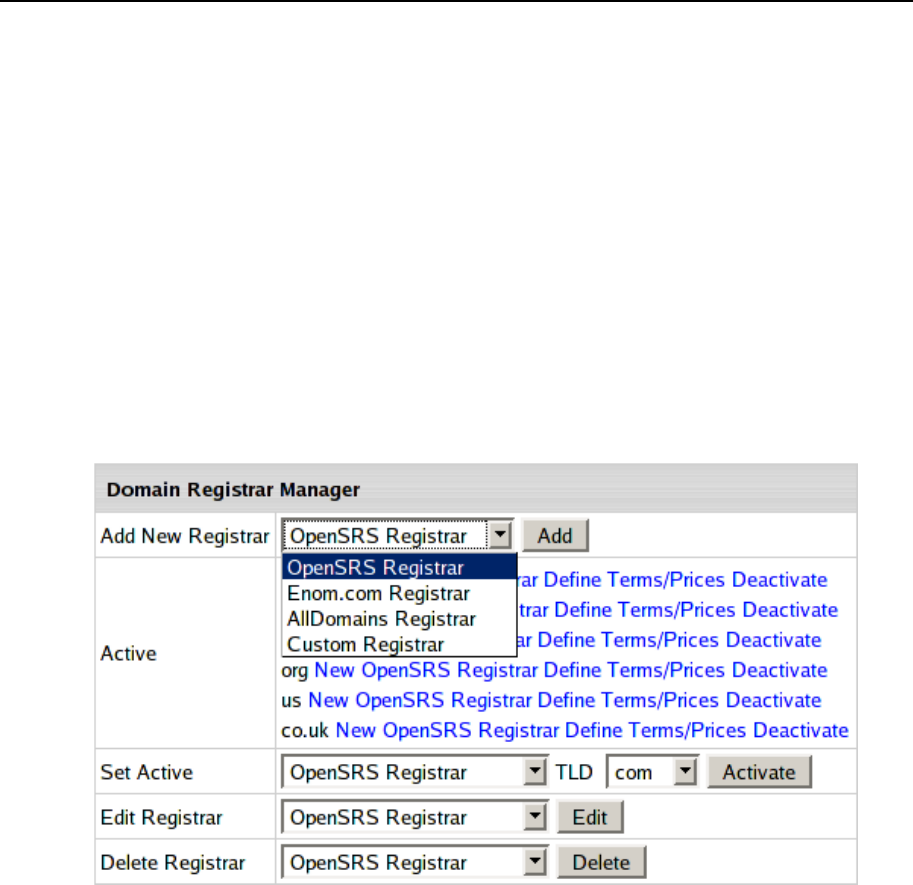Open New OpenSRS Registrar link for org
The image size is (913, 885).
coord(426,670)
